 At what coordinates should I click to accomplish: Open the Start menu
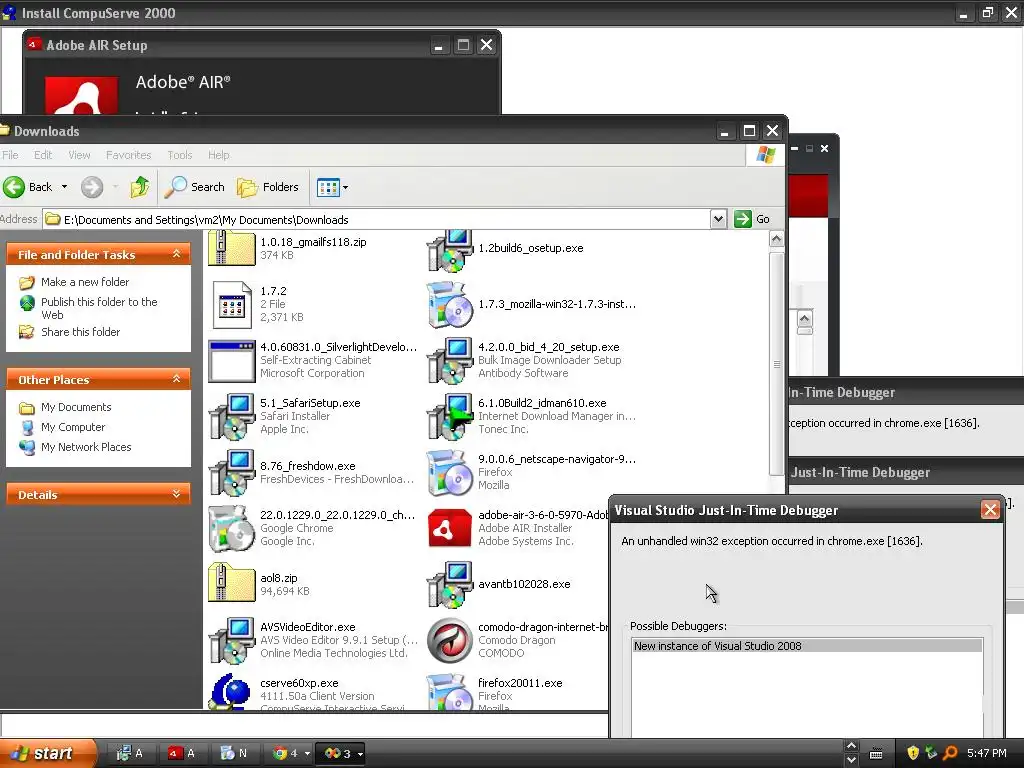point(47,753)
